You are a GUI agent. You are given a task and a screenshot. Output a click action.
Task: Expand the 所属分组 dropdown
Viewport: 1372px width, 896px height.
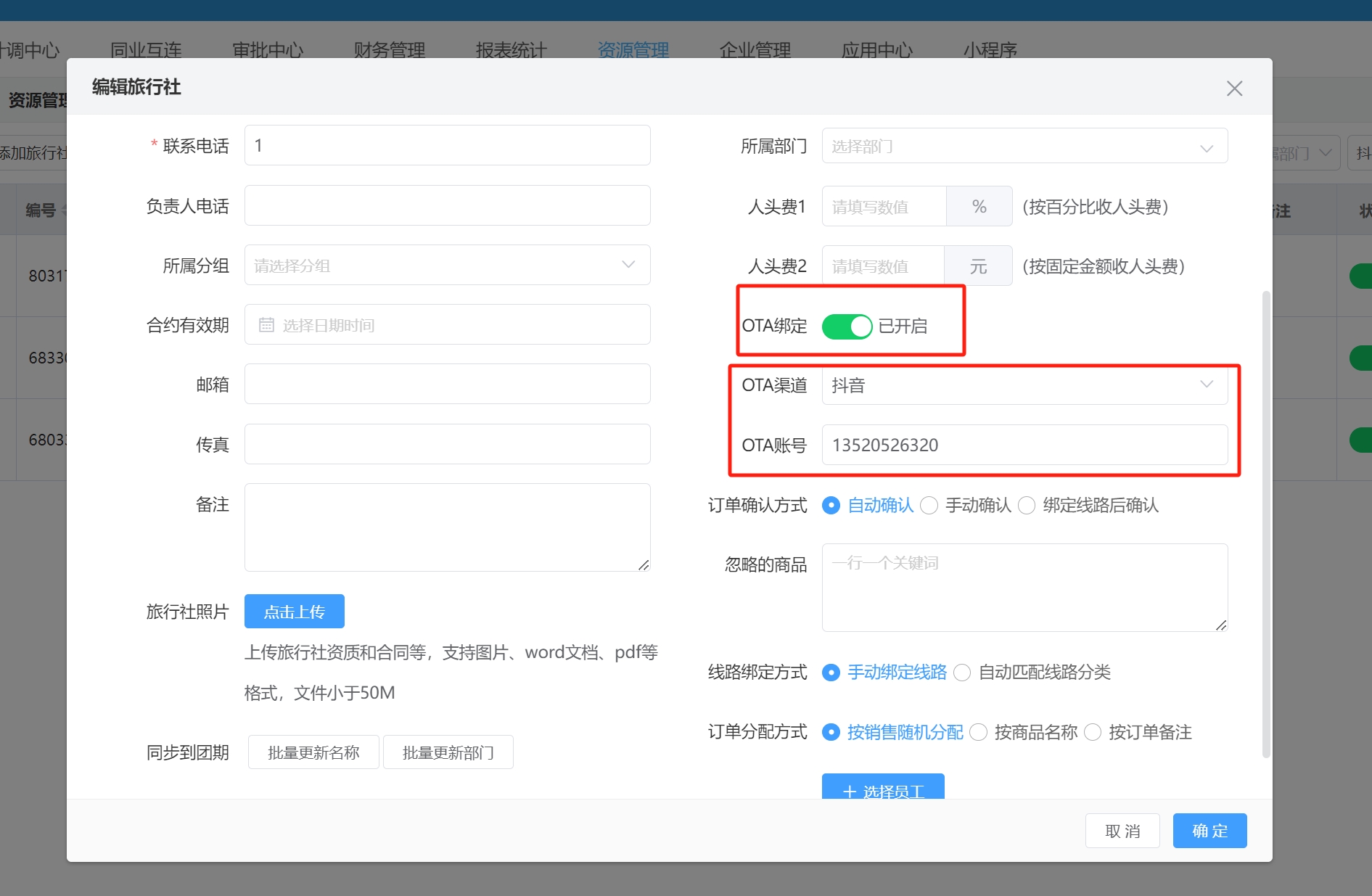[x=447, y=266]
